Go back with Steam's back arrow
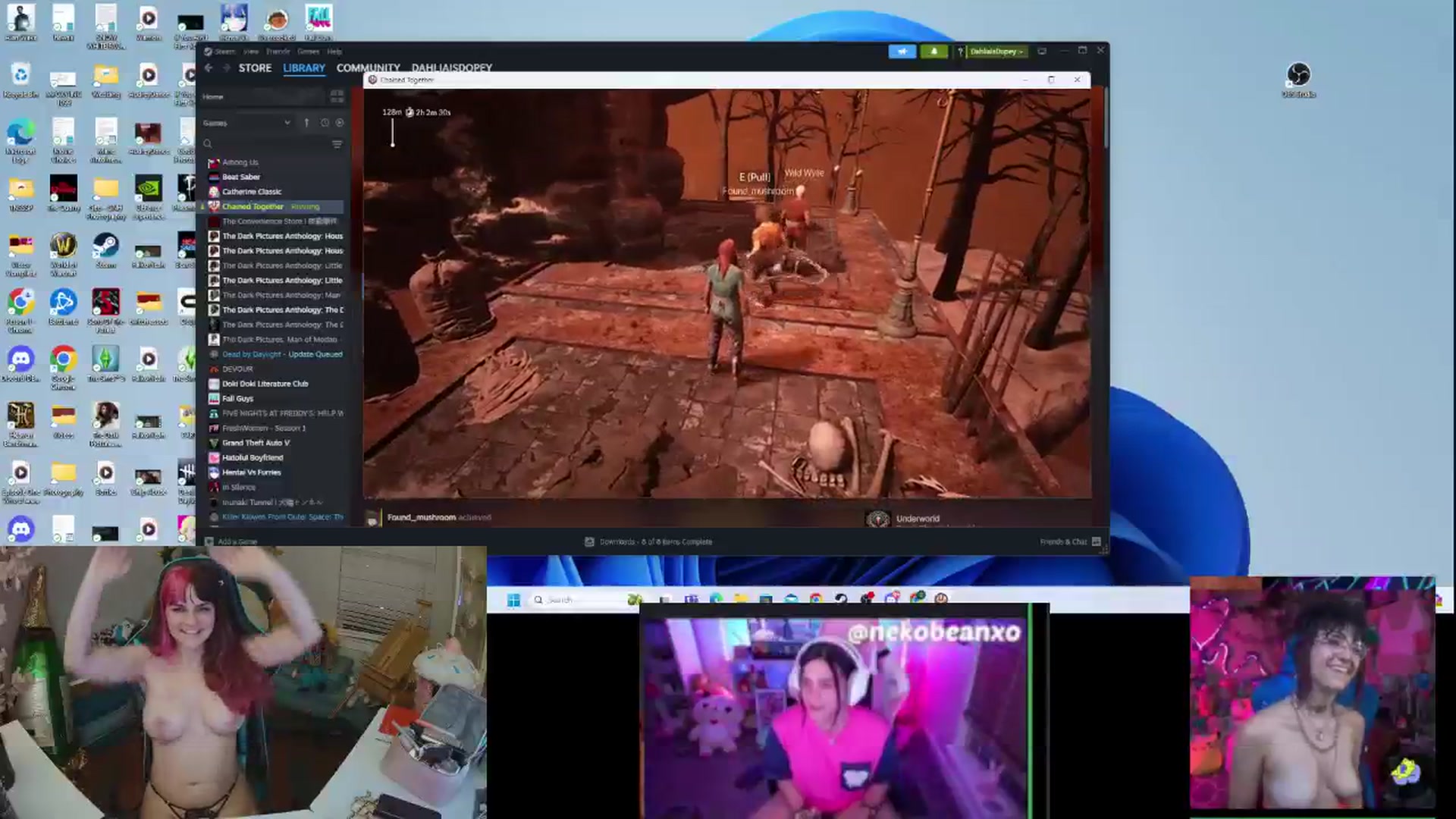The height and width of the screenshot is (819, 1456). 209,68
